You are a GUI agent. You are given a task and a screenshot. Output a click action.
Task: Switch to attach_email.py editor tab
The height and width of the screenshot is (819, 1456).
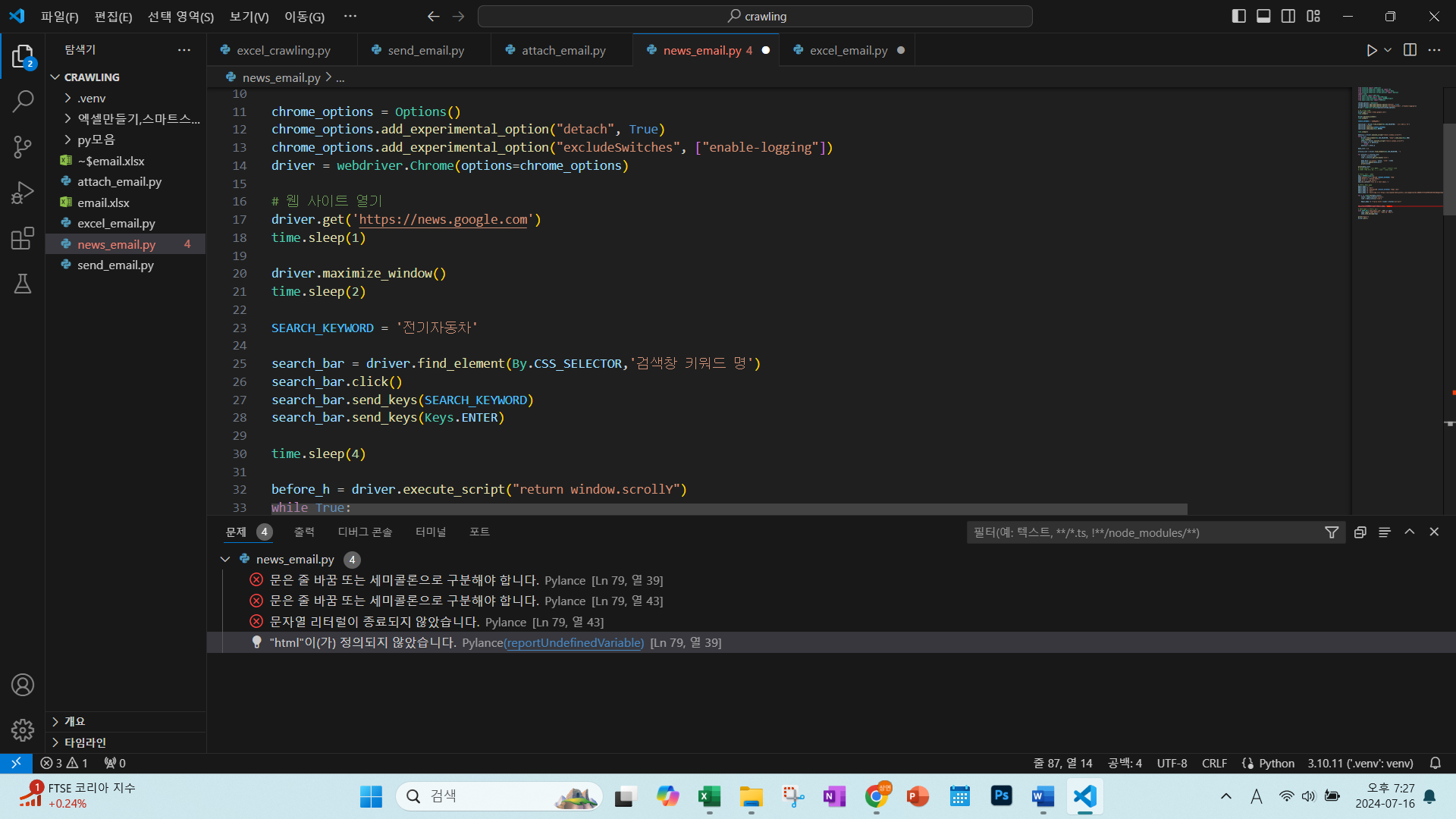tap(562, 50)
